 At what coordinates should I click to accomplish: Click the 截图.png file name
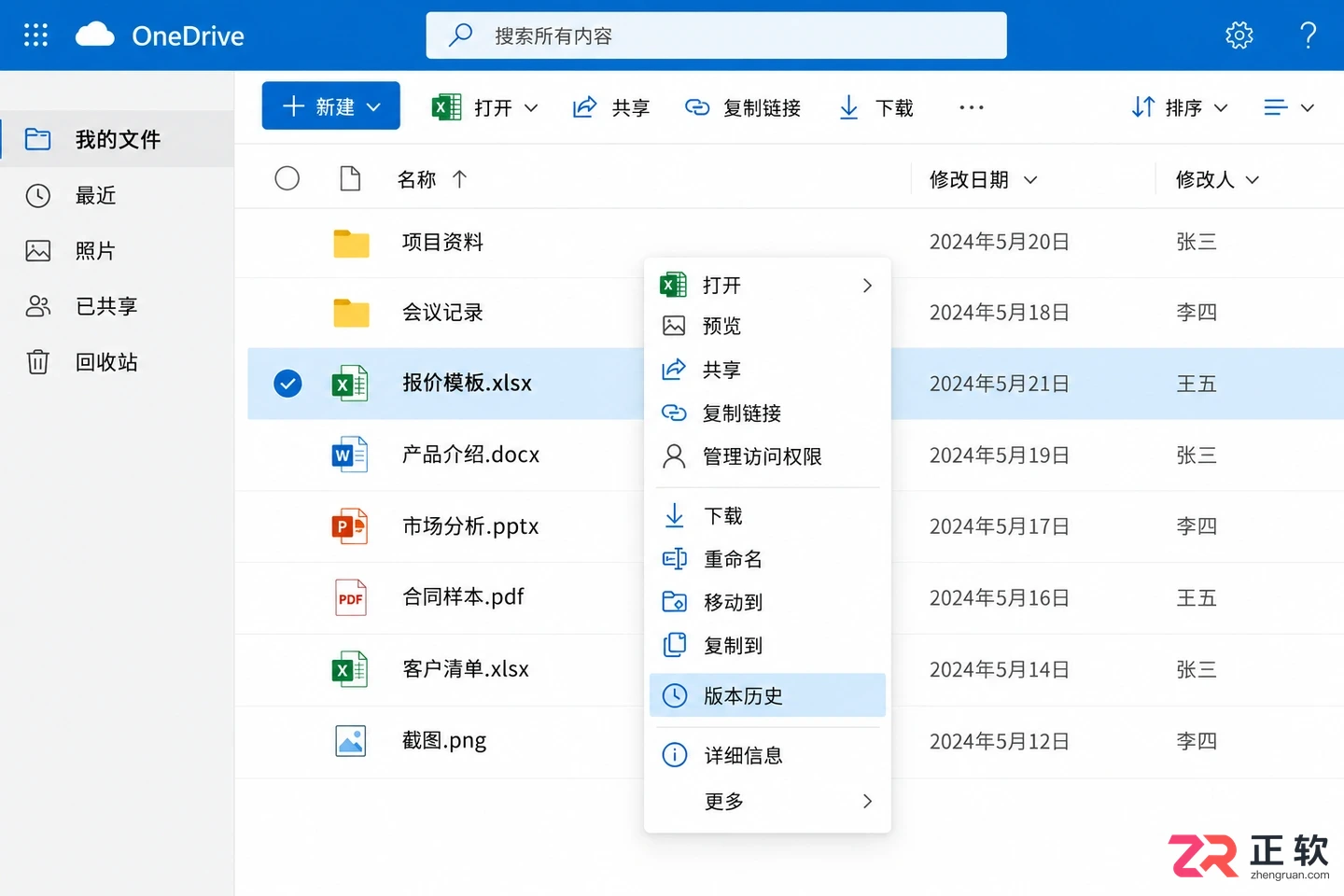[444, 741]
